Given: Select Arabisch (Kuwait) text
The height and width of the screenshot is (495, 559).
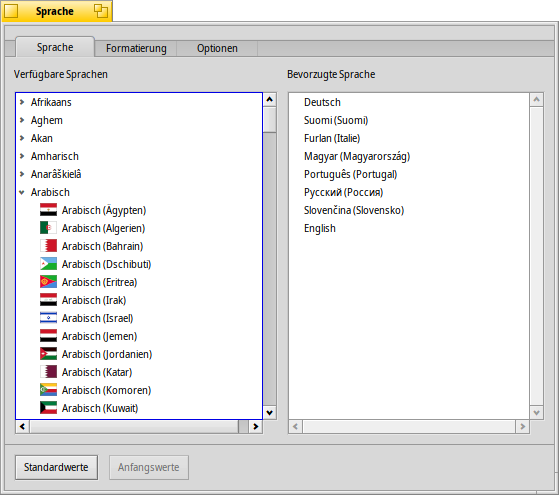Looking at the screenshot, I should (x=100, y=408).
